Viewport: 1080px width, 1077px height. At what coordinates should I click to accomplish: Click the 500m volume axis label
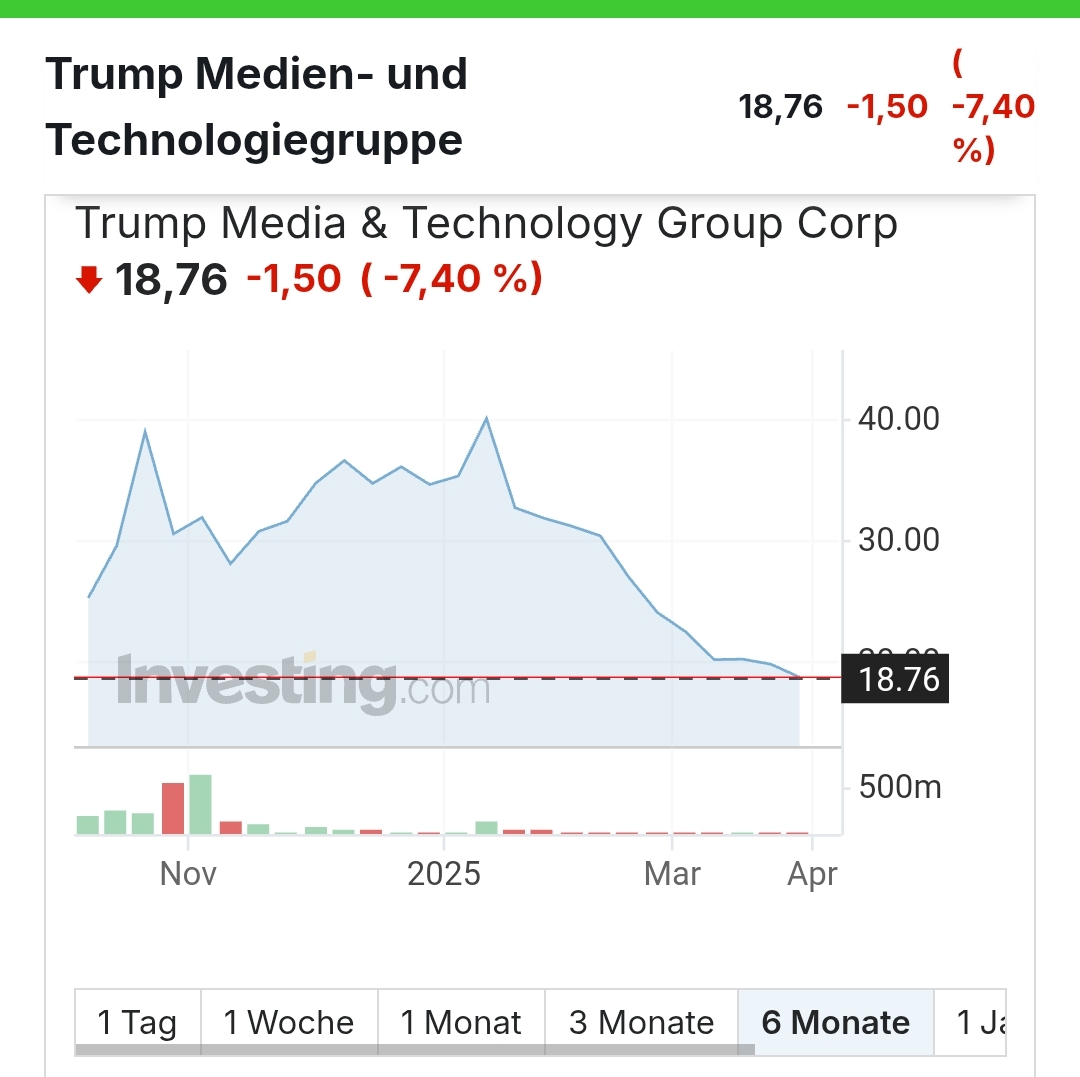point(899,787)
